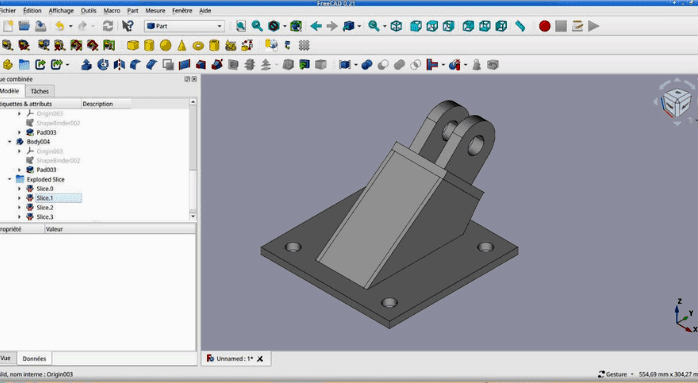Switch to right view
Screen dimensions: 698x383
[x=448, y=26]
